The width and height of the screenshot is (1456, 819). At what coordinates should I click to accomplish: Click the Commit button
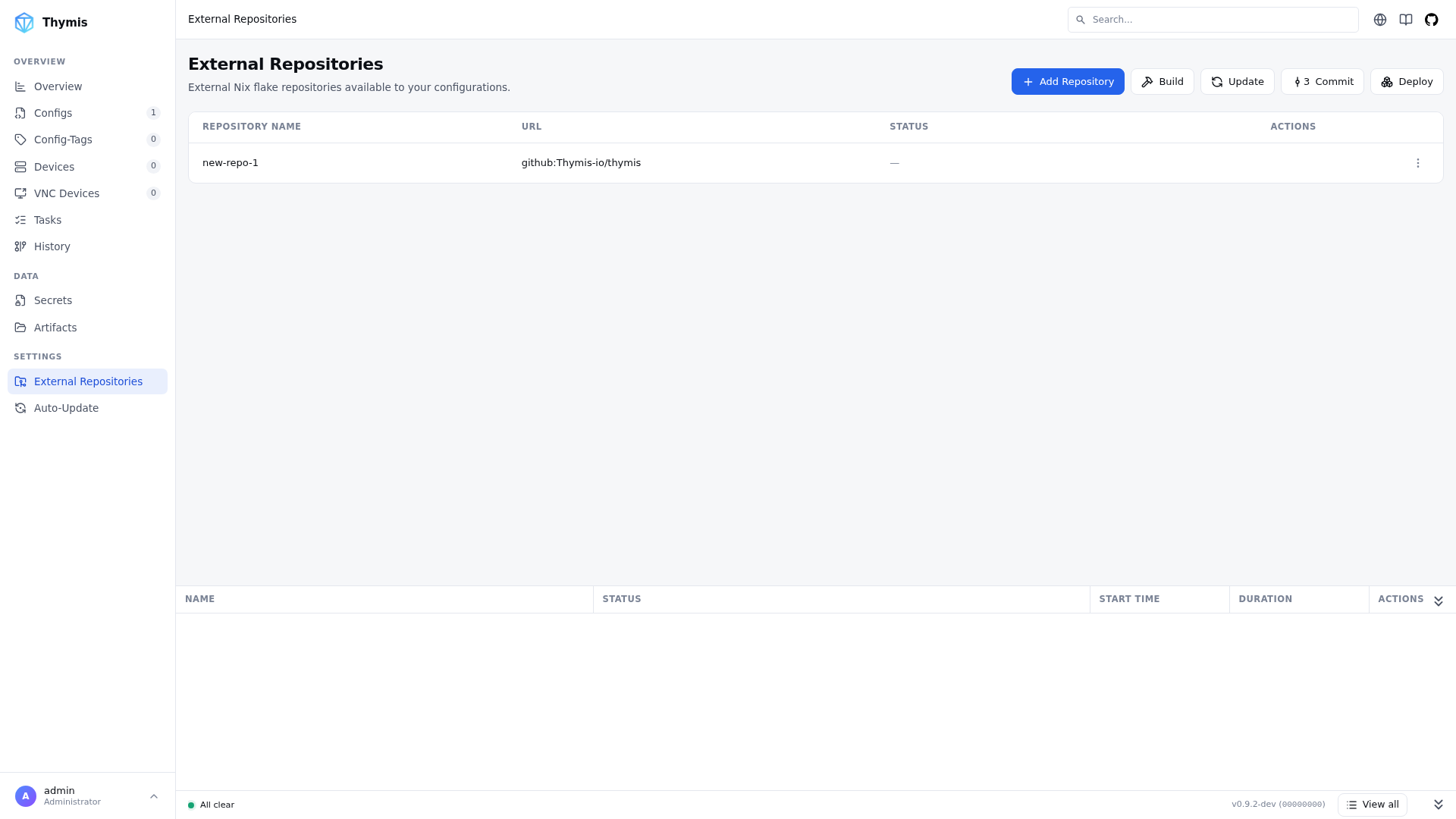pyautogui.click(x=1323, y=82)
